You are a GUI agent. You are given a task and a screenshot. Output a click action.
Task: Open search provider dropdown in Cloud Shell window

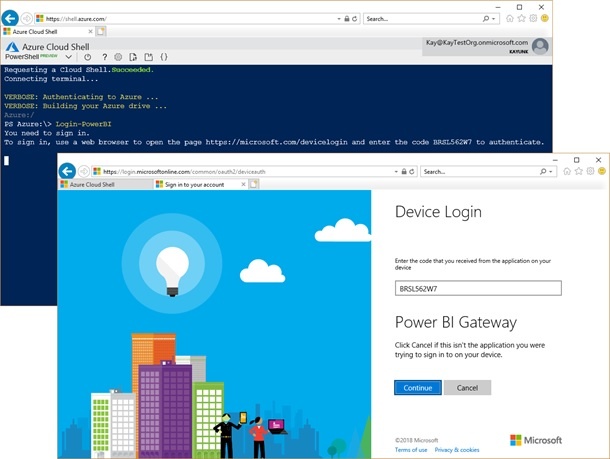click(493, 19)
